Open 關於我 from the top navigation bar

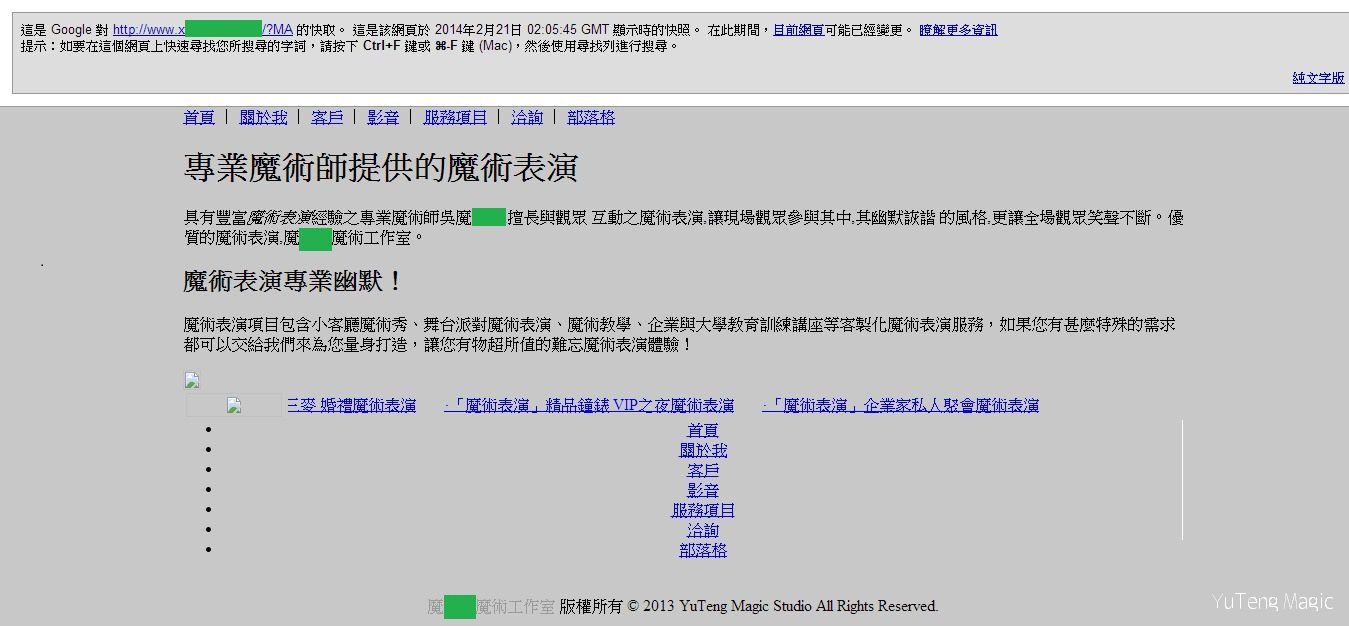(263, 117)
